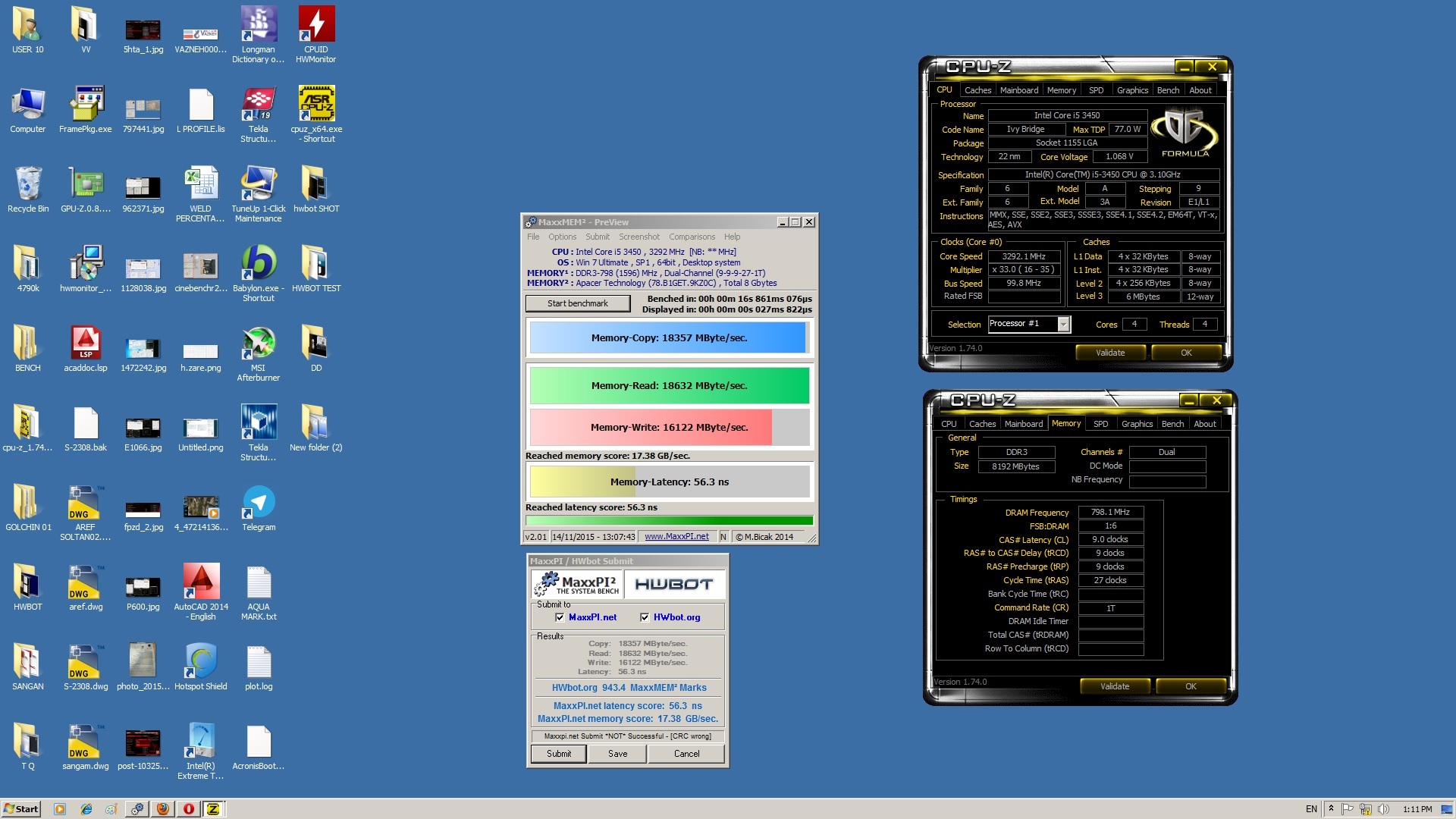Click Save in HWbot Submit dialog

point(618,754)
